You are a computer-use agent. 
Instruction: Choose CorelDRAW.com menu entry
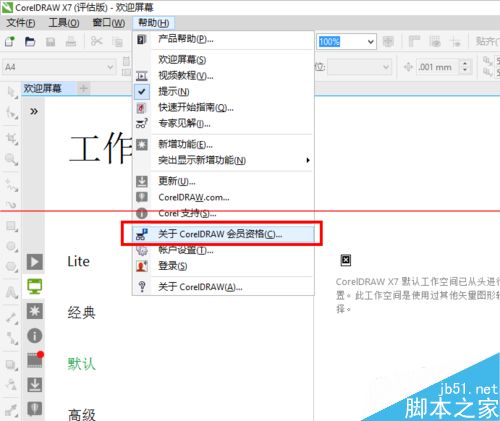coord(223,197)
